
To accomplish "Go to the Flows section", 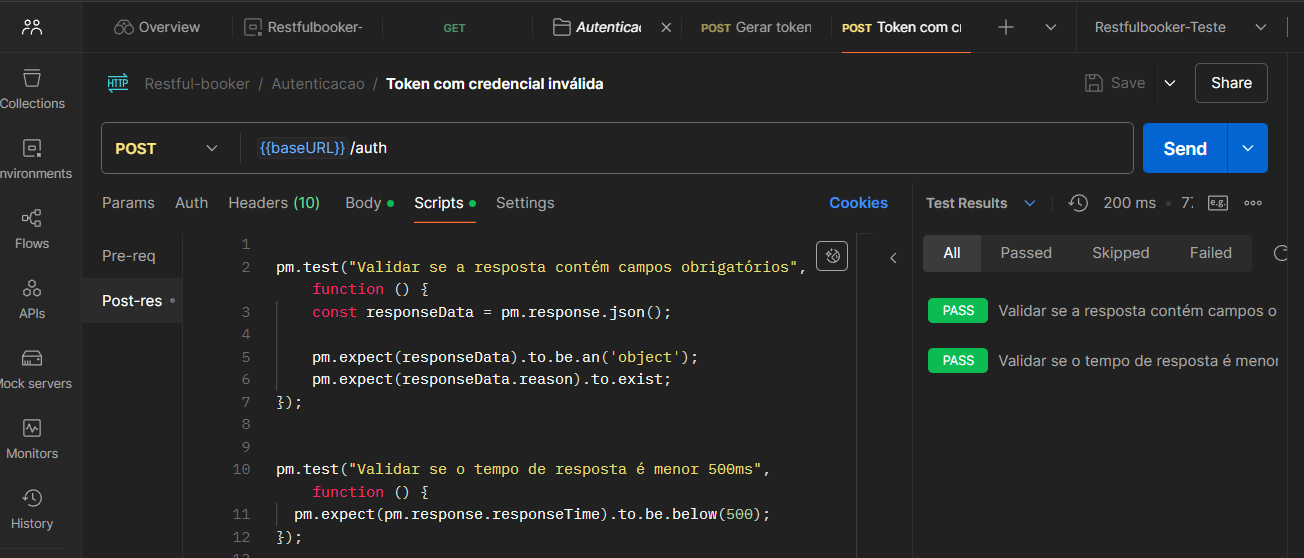I will 32,228.
